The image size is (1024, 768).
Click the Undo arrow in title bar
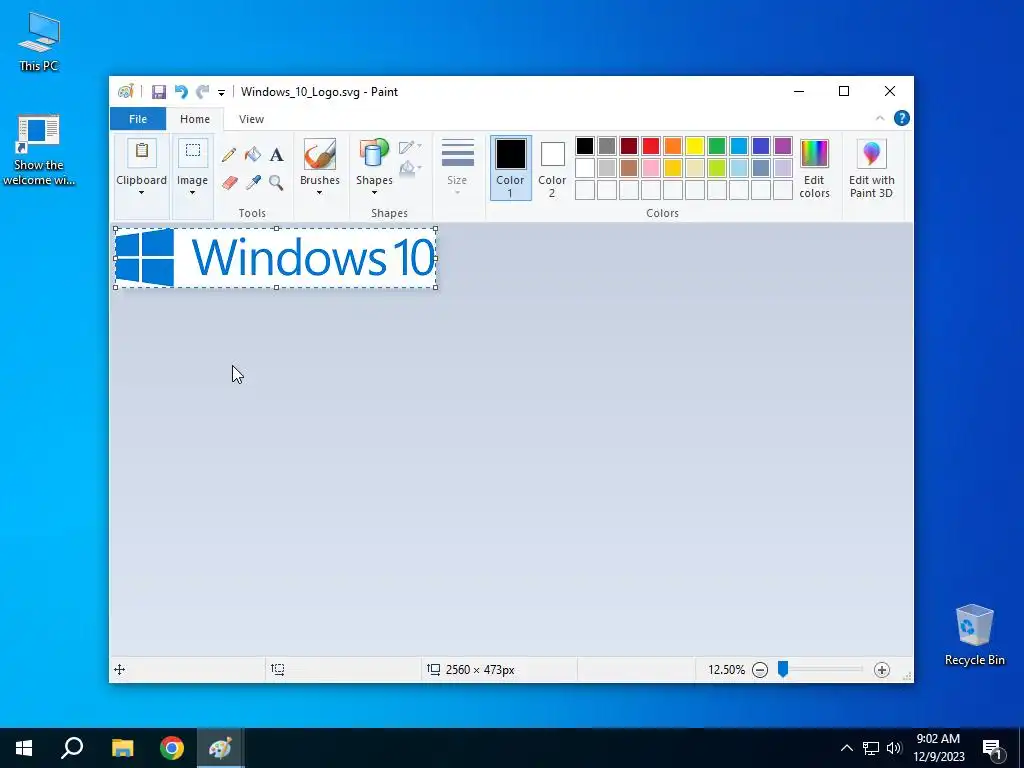181,92
